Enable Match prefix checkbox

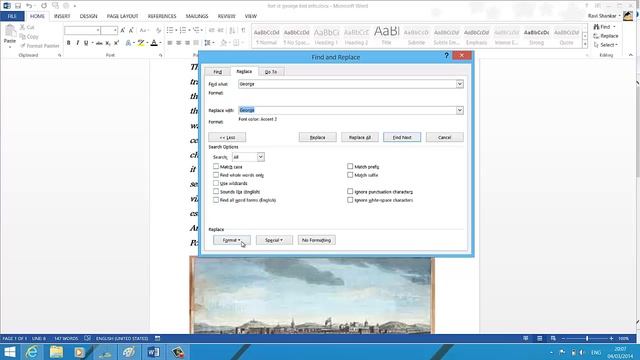pos(350,167)
